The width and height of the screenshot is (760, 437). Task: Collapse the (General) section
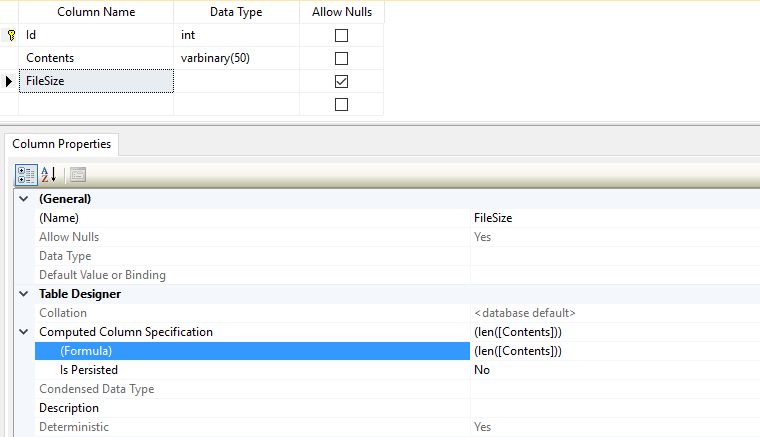coord(23,199)
